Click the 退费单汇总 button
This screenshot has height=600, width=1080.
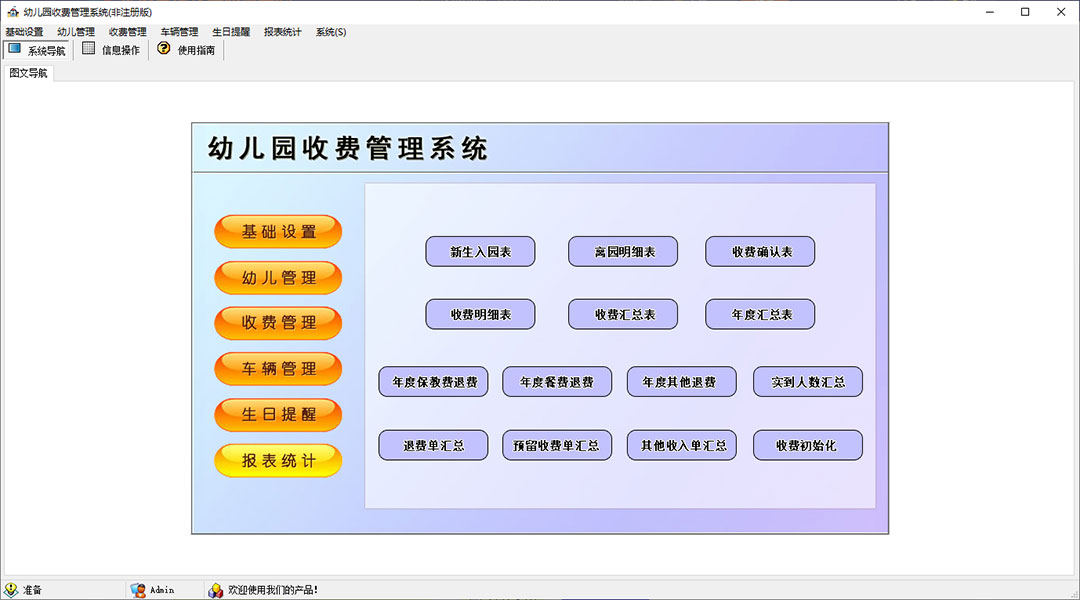[433, 445]
